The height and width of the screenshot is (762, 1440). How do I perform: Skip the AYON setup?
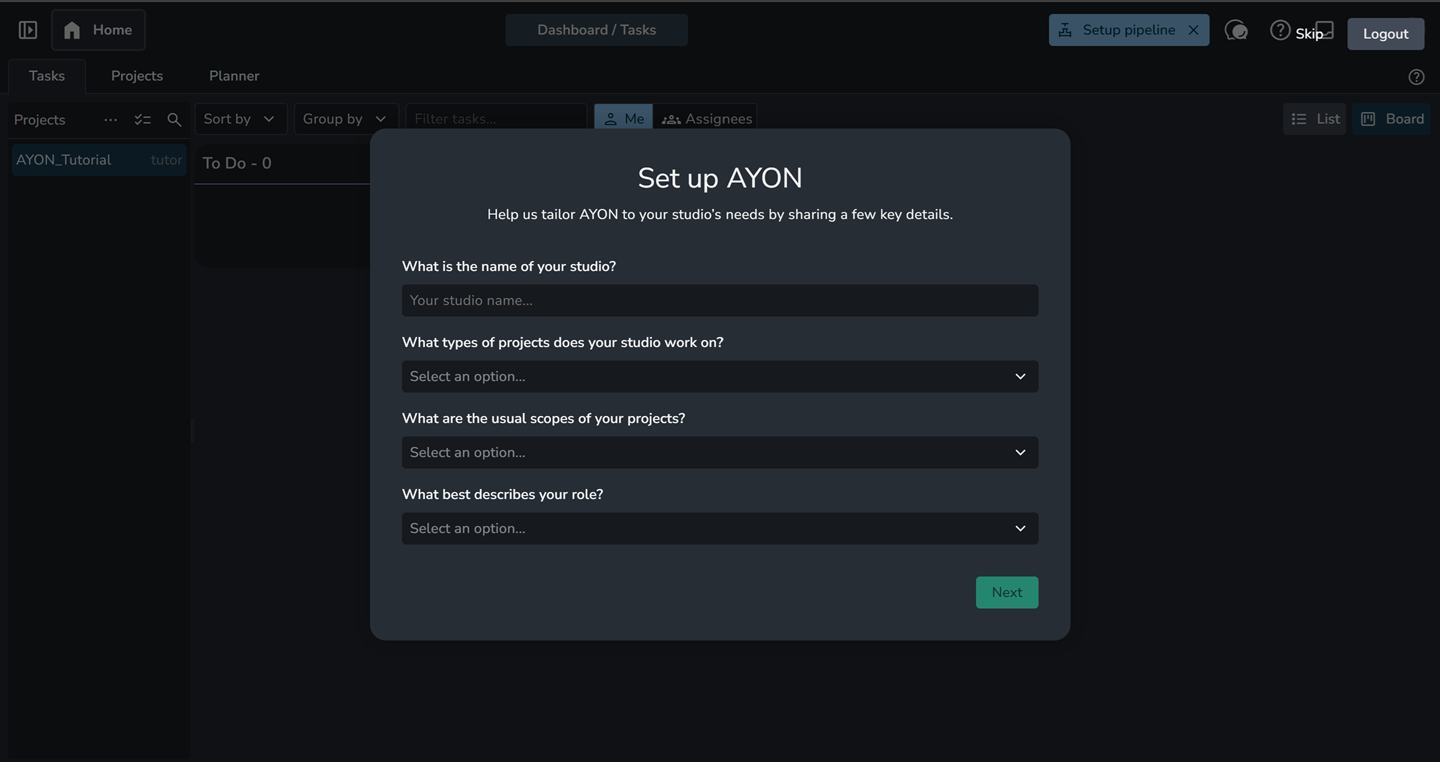[x=1309, y=34]
